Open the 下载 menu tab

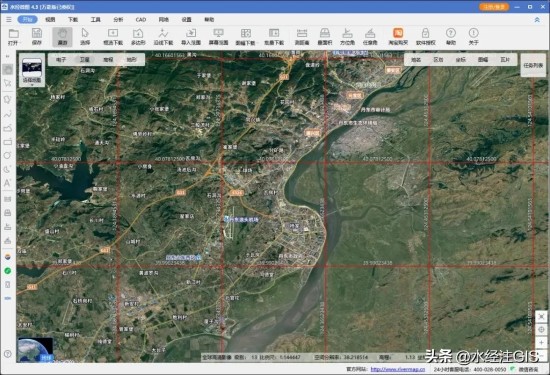pos(73,20)
